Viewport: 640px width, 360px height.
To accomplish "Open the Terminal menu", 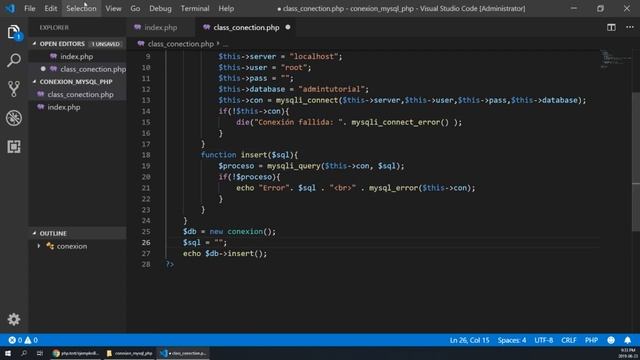I will point(195,8).
